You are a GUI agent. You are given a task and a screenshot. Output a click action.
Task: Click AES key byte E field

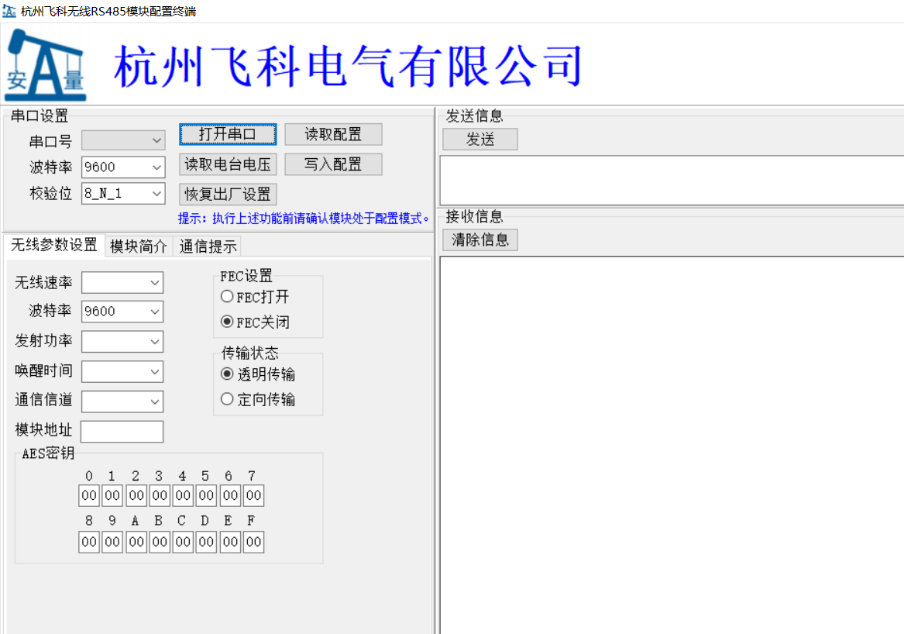click(x=230, y=542)
